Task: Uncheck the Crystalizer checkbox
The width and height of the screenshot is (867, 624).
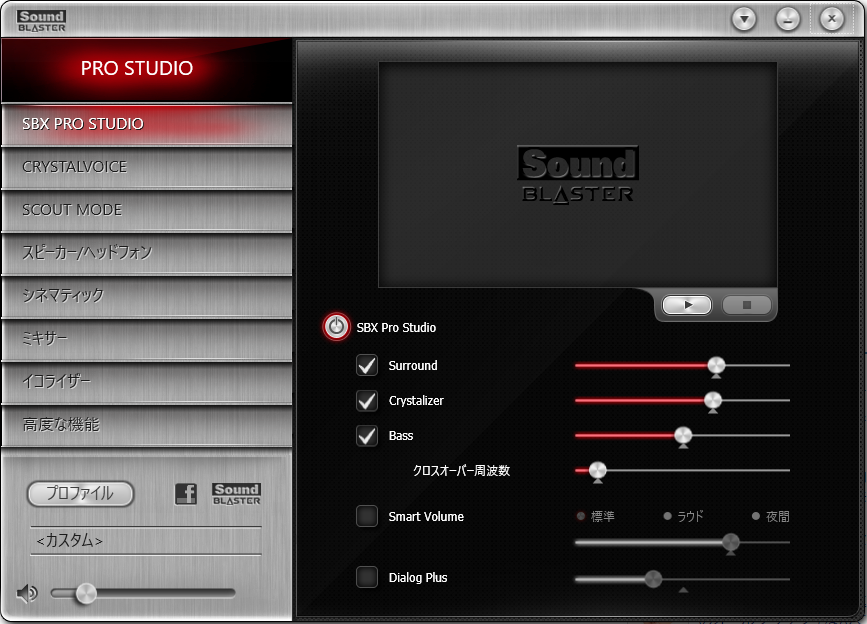Action: point(367,401)
